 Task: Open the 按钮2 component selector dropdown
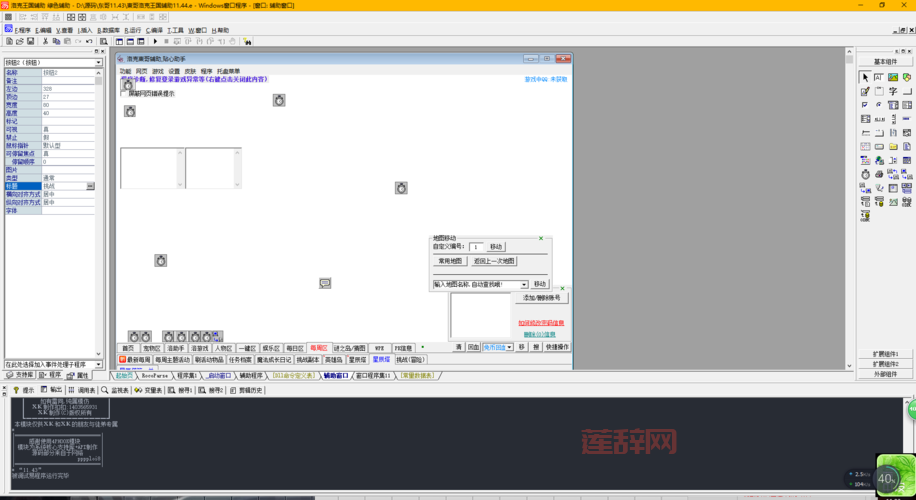point(98,62)
